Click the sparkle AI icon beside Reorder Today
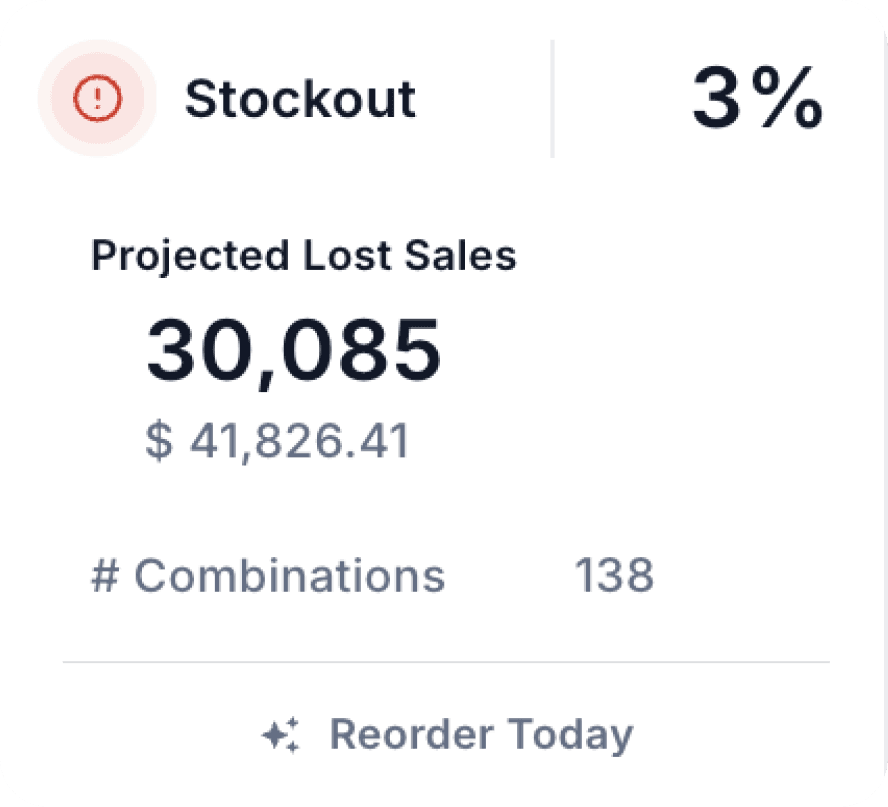The width and height of the screenshot is (888, 807). tap(285, 733)
